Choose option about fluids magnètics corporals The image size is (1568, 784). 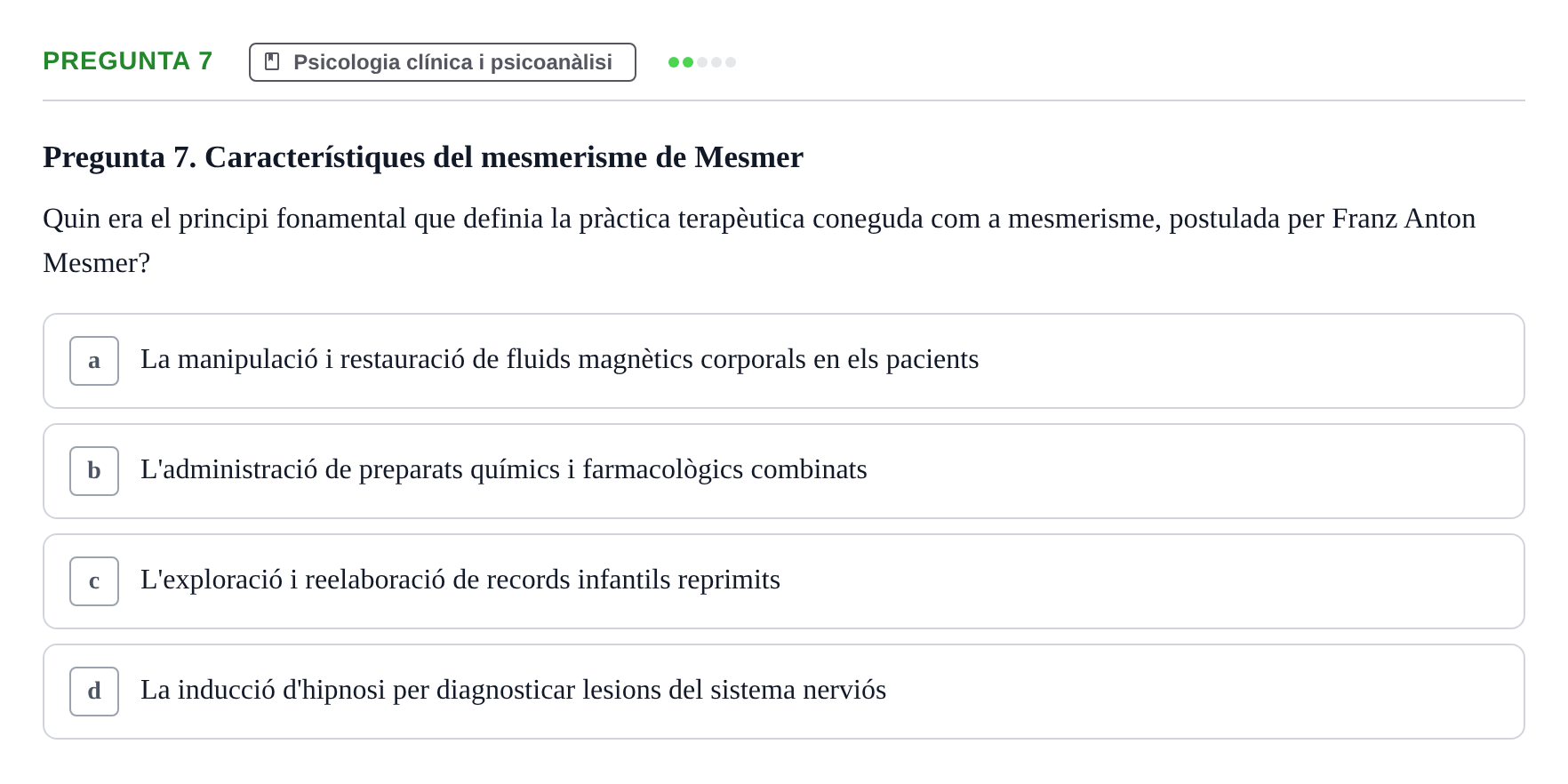(x=560, y=359)
